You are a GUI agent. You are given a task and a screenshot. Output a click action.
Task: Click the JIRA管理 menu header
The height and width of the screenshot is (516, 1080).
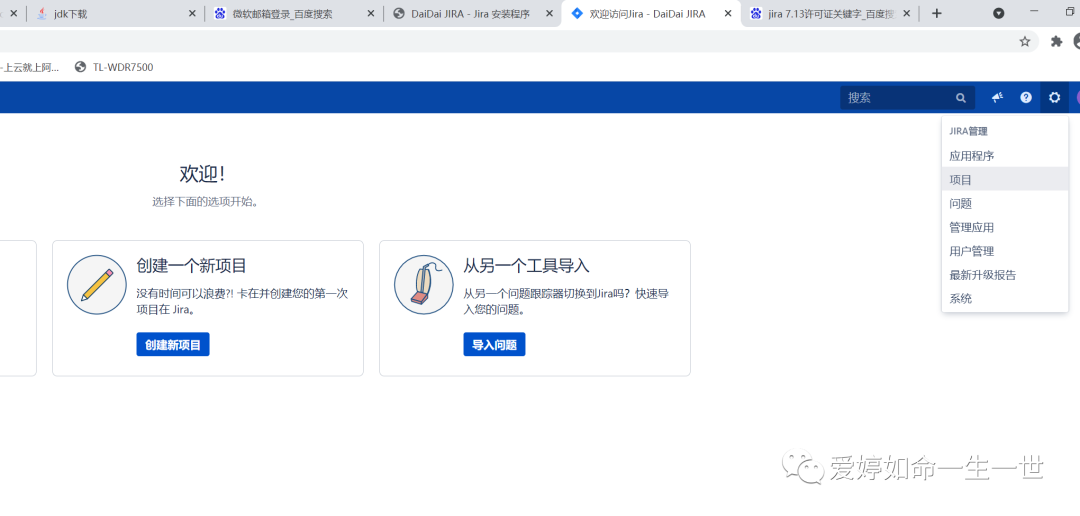click(968, 131)
